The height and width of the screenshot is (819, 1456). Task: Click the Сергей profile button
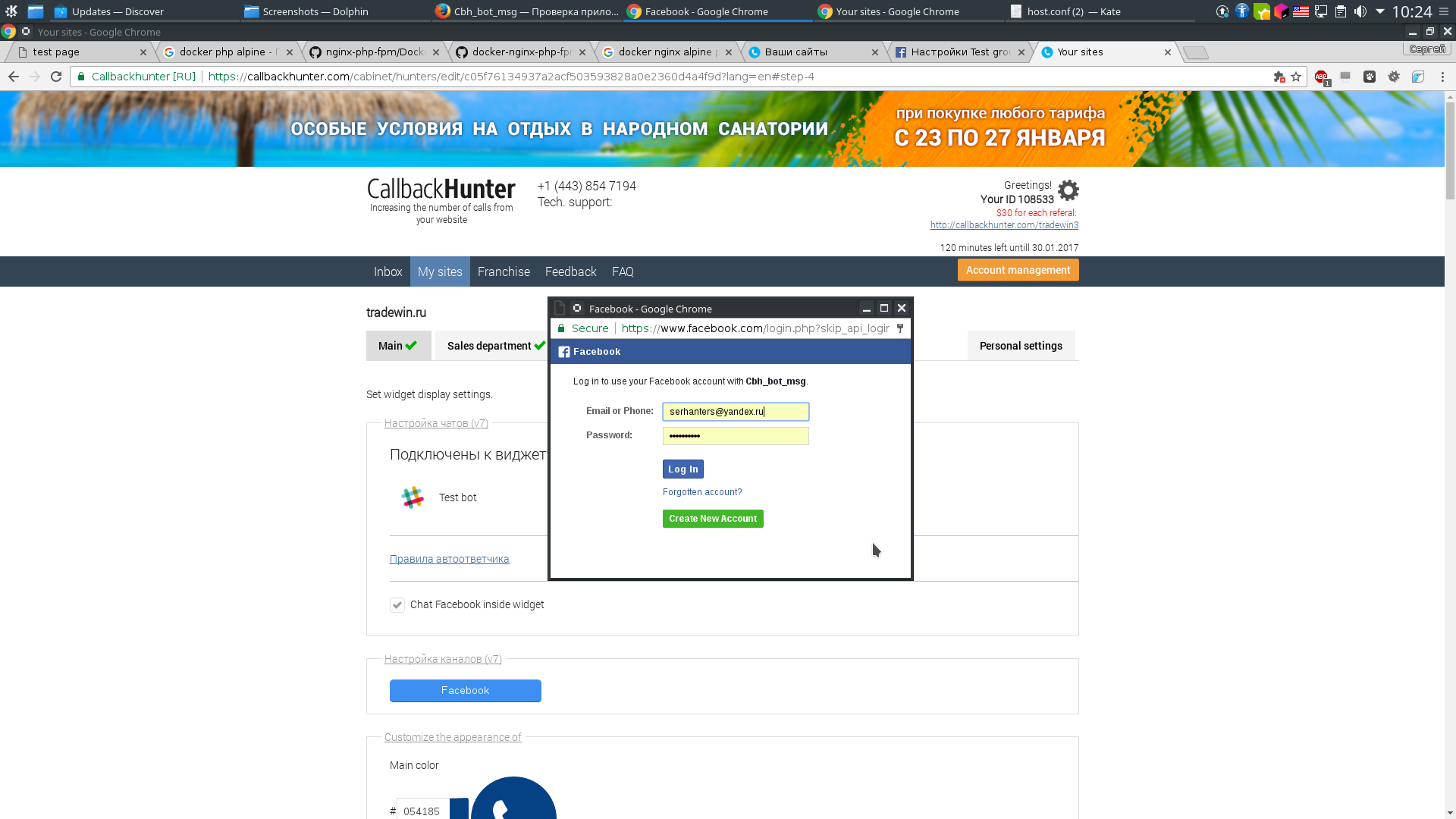(x=1426, y=49)
